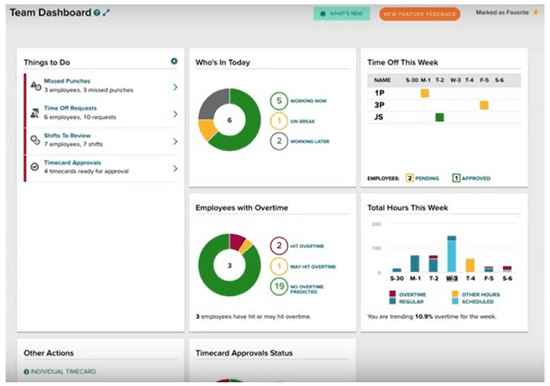Click '3 employees, 3 missed punches' text
Screen dimensions: 550x386
coord(88,90)
